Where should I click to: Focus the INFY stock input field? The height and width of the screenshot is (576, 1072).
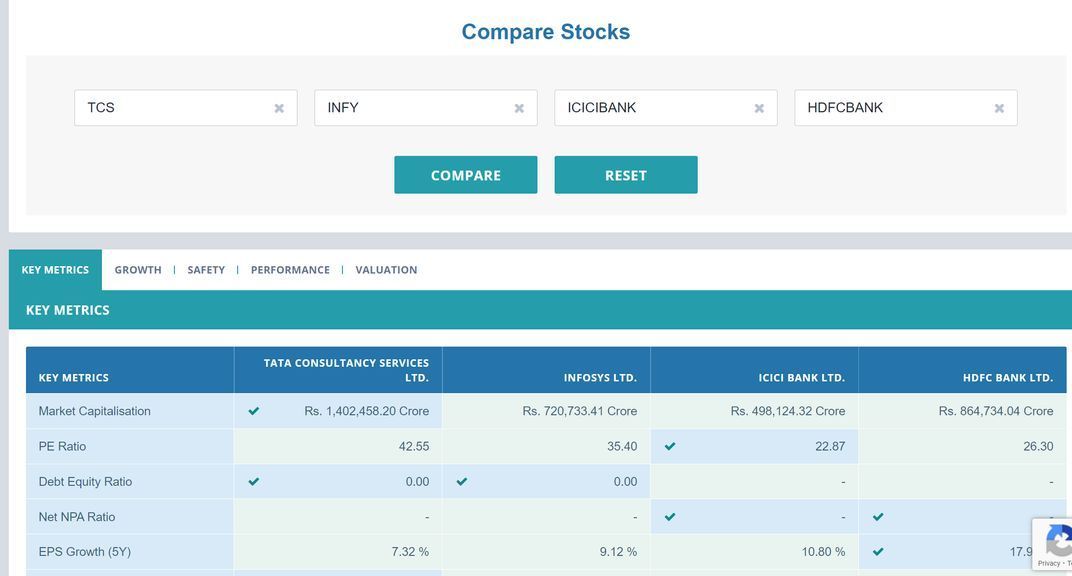(410, 108)
